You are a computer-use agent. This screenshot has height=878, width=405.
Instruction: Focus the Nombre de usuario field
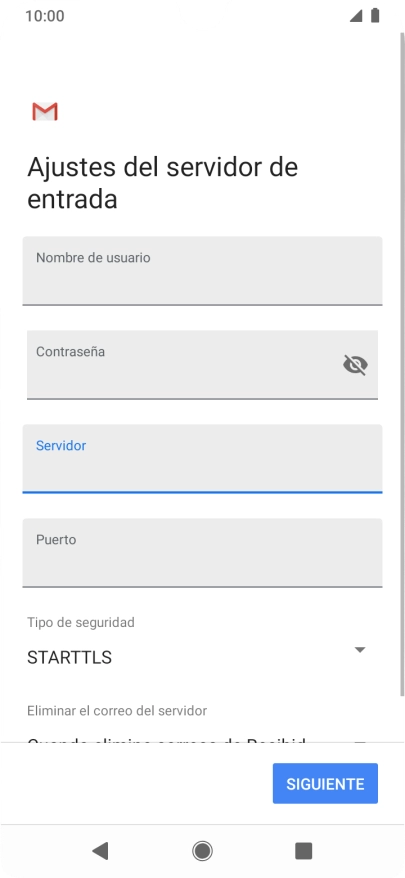tap(202, 271)
